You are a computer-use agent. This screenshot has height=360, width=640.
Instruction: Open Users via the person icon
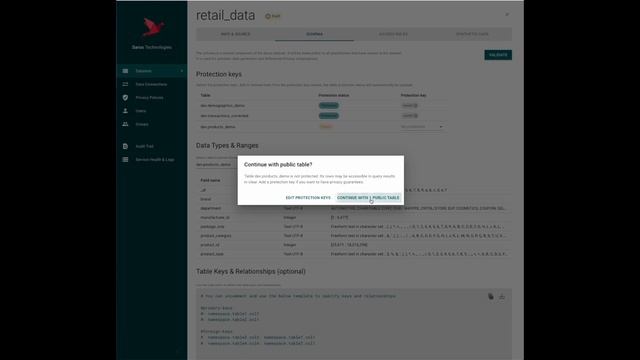(125, 111)
